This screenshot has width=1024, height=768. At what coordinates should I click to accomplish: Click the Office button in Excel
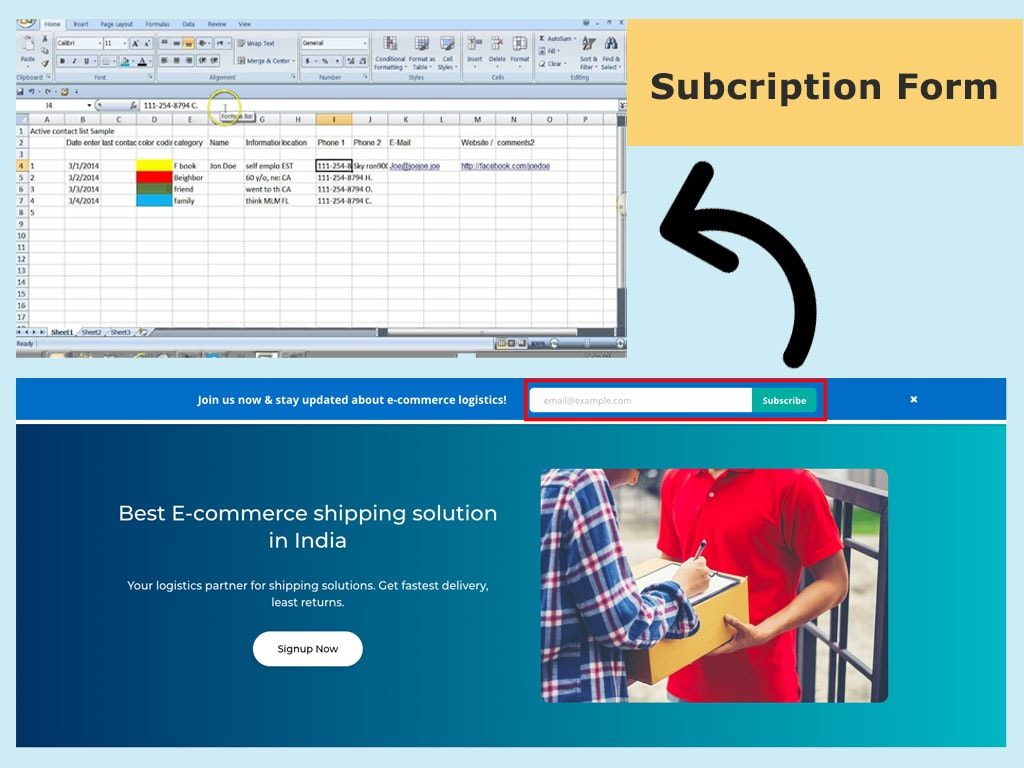(26, 23)
